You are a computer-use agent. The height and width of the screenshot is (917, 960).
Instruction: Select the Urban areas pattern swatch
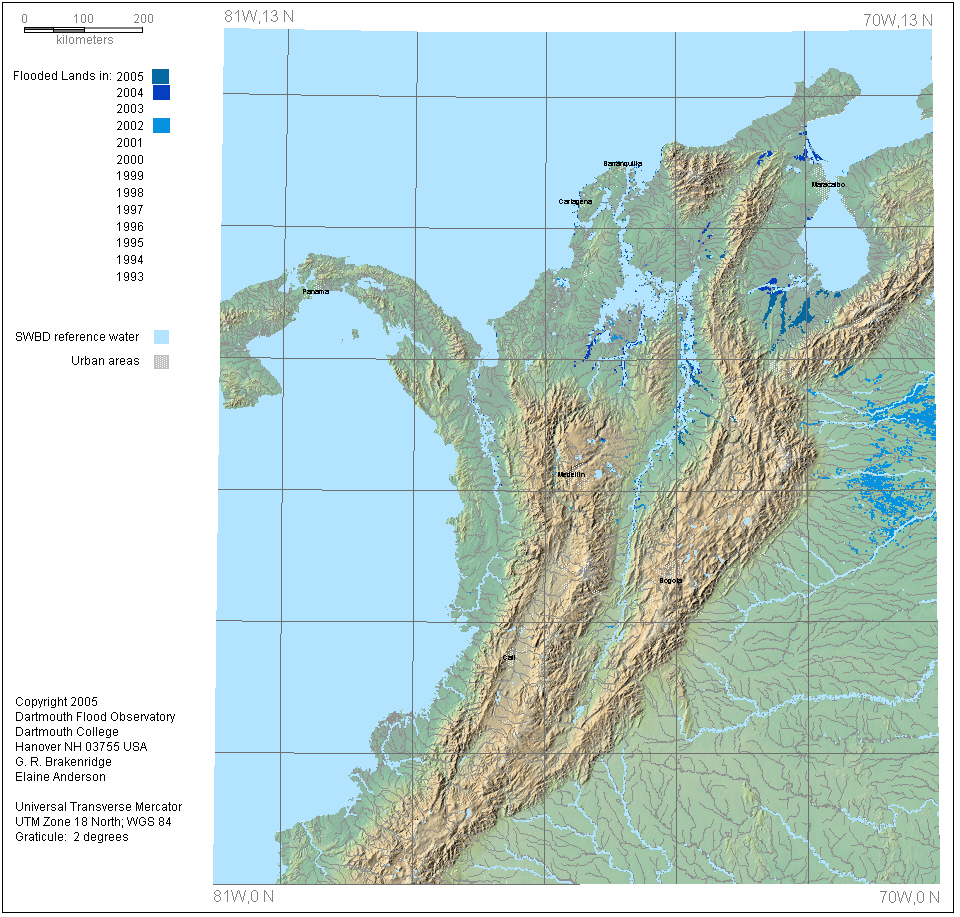pyautogui.click(x=161, y=362)
